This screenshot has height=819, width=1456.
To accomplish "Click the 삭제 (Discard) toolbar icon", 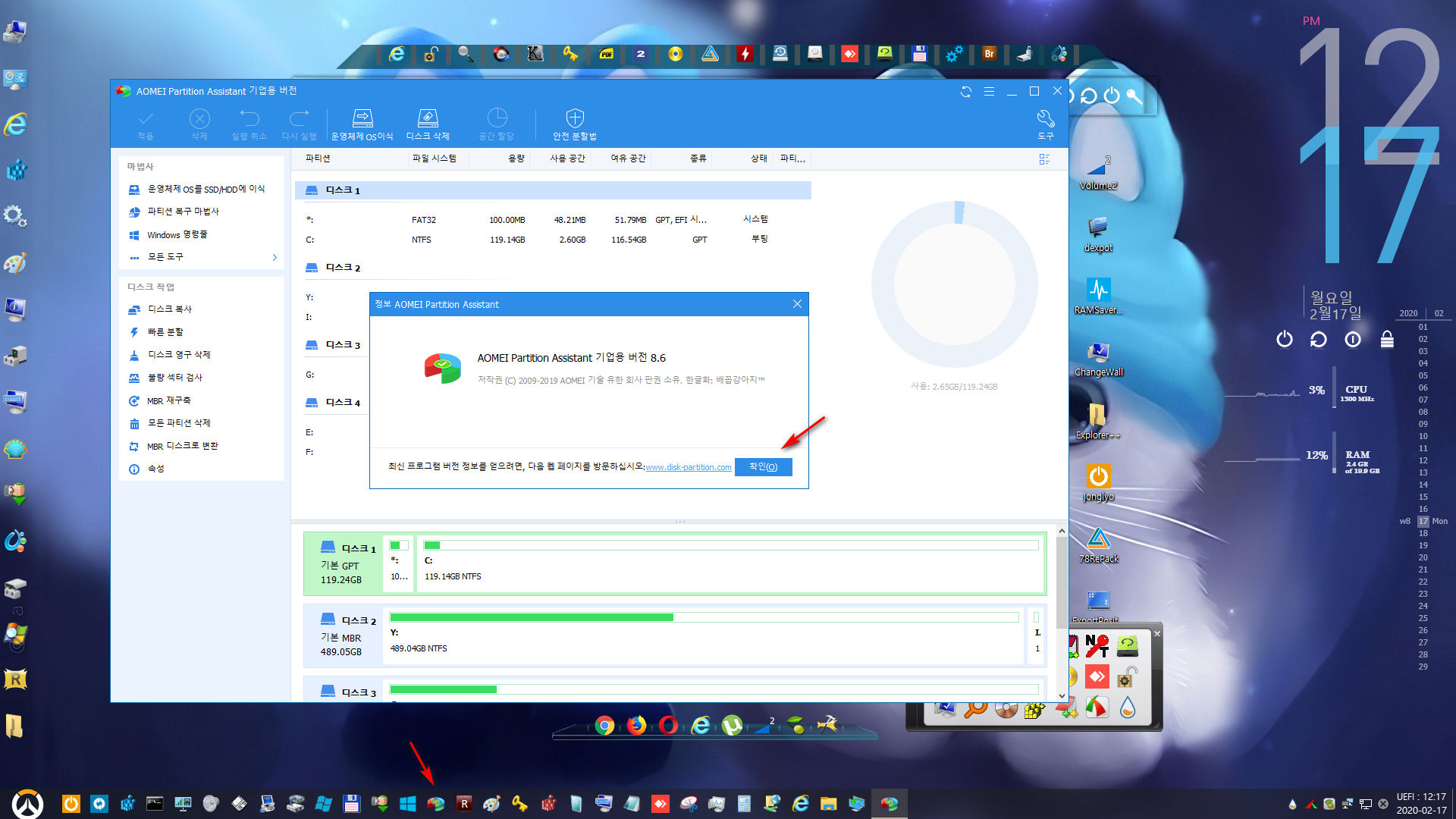I will [x=199, y=125].
